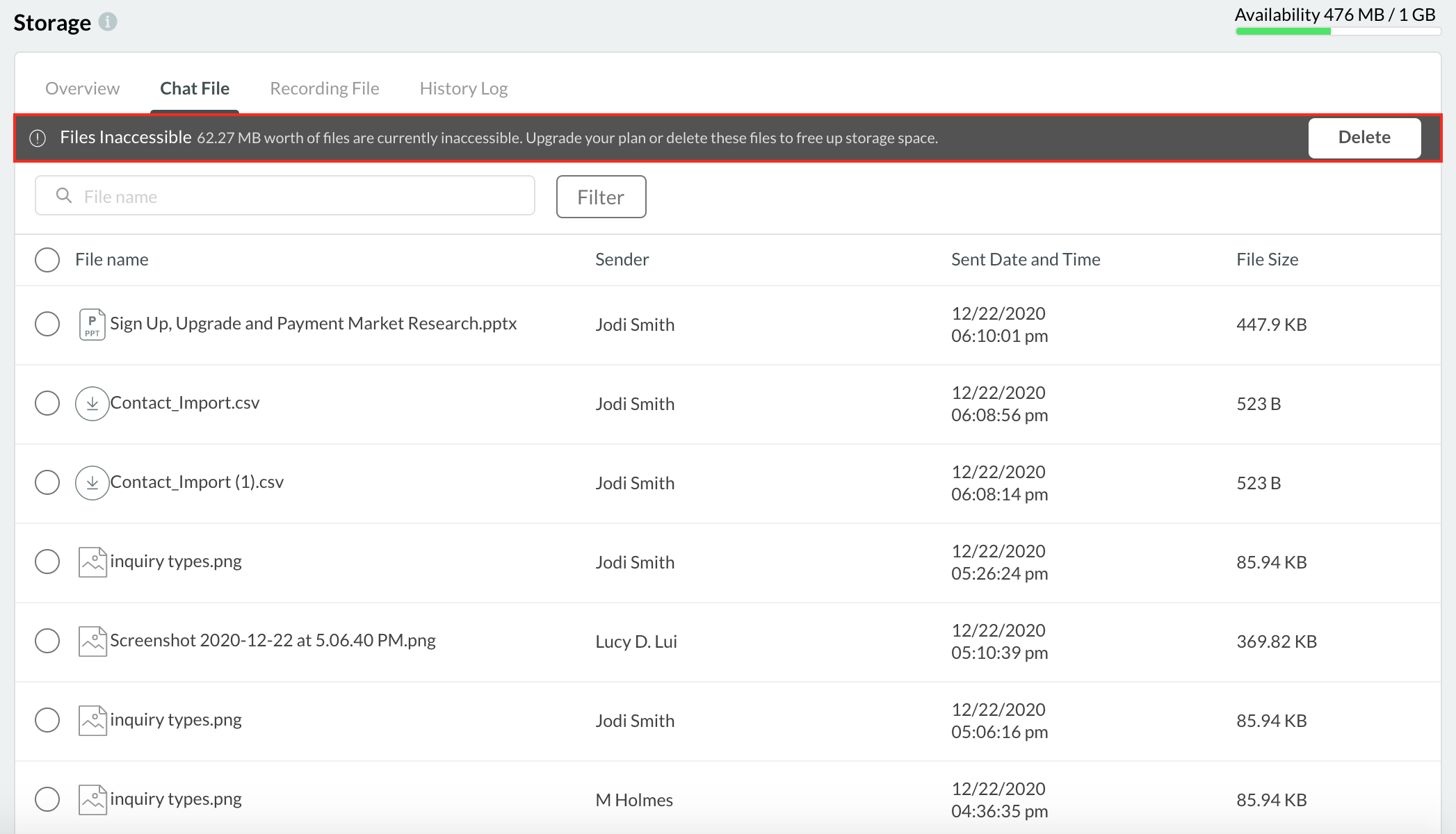Click the Sent Date and Time column header
Image resolution: width=1456 pixels, height=834 pixels.
pos(1026,260)
